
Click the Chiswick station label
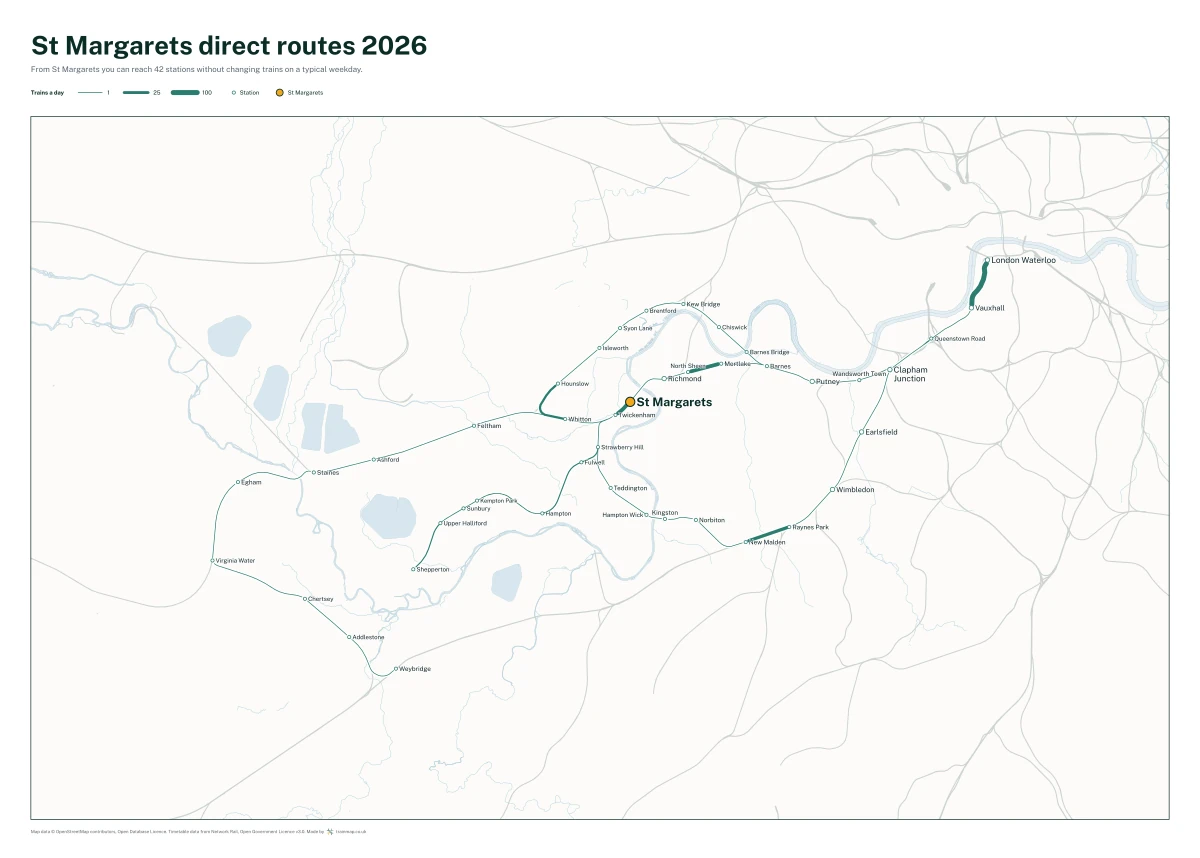(x=734, y=327)
